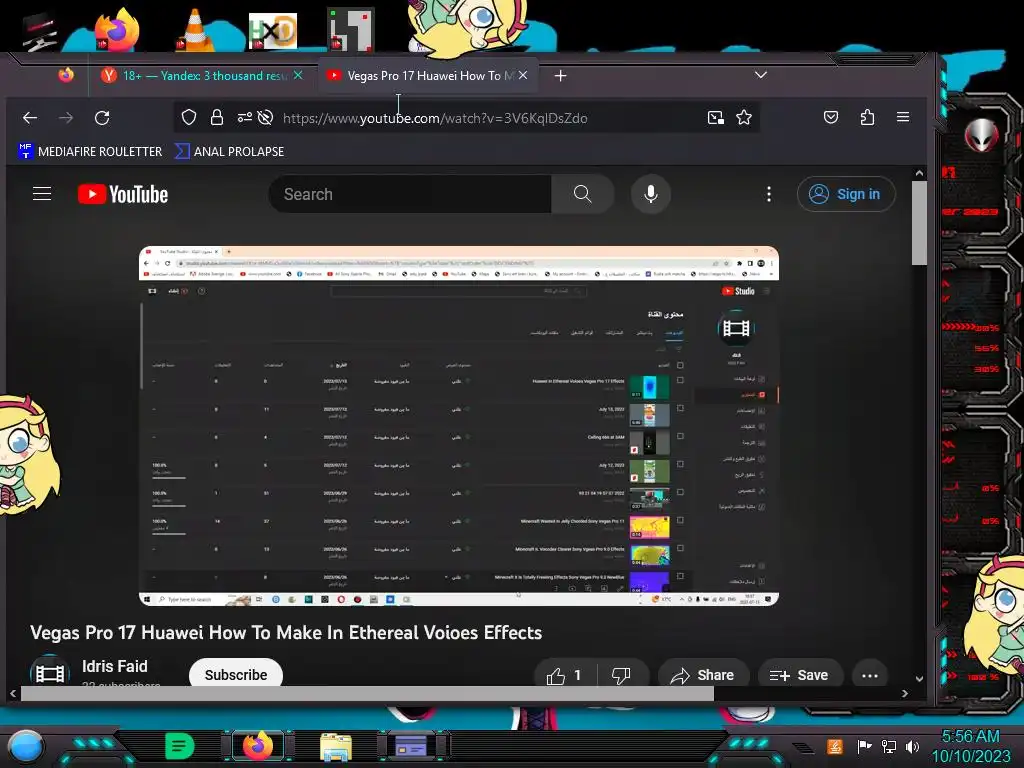Click the Sign in button

coord(846,194)
